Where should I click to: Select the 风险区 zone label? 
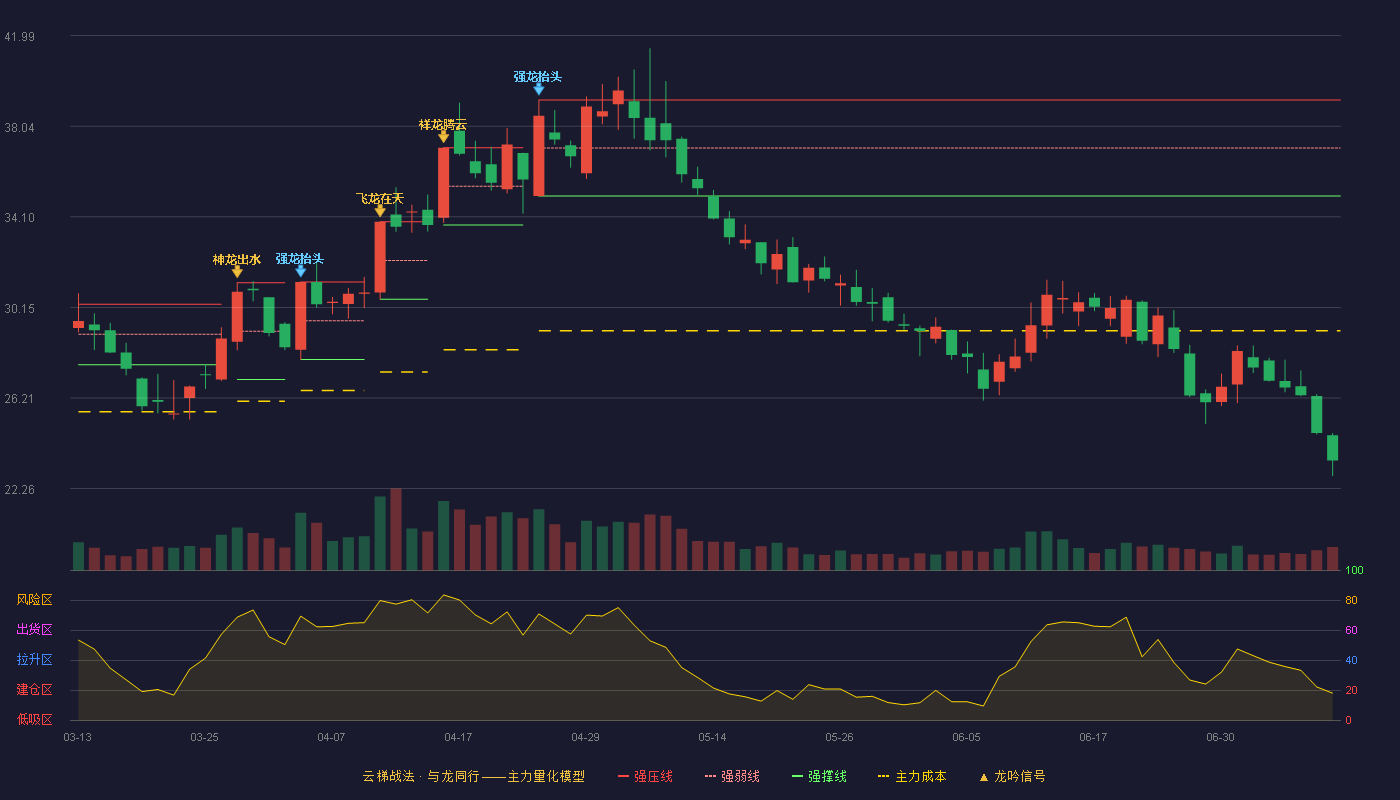35,600
